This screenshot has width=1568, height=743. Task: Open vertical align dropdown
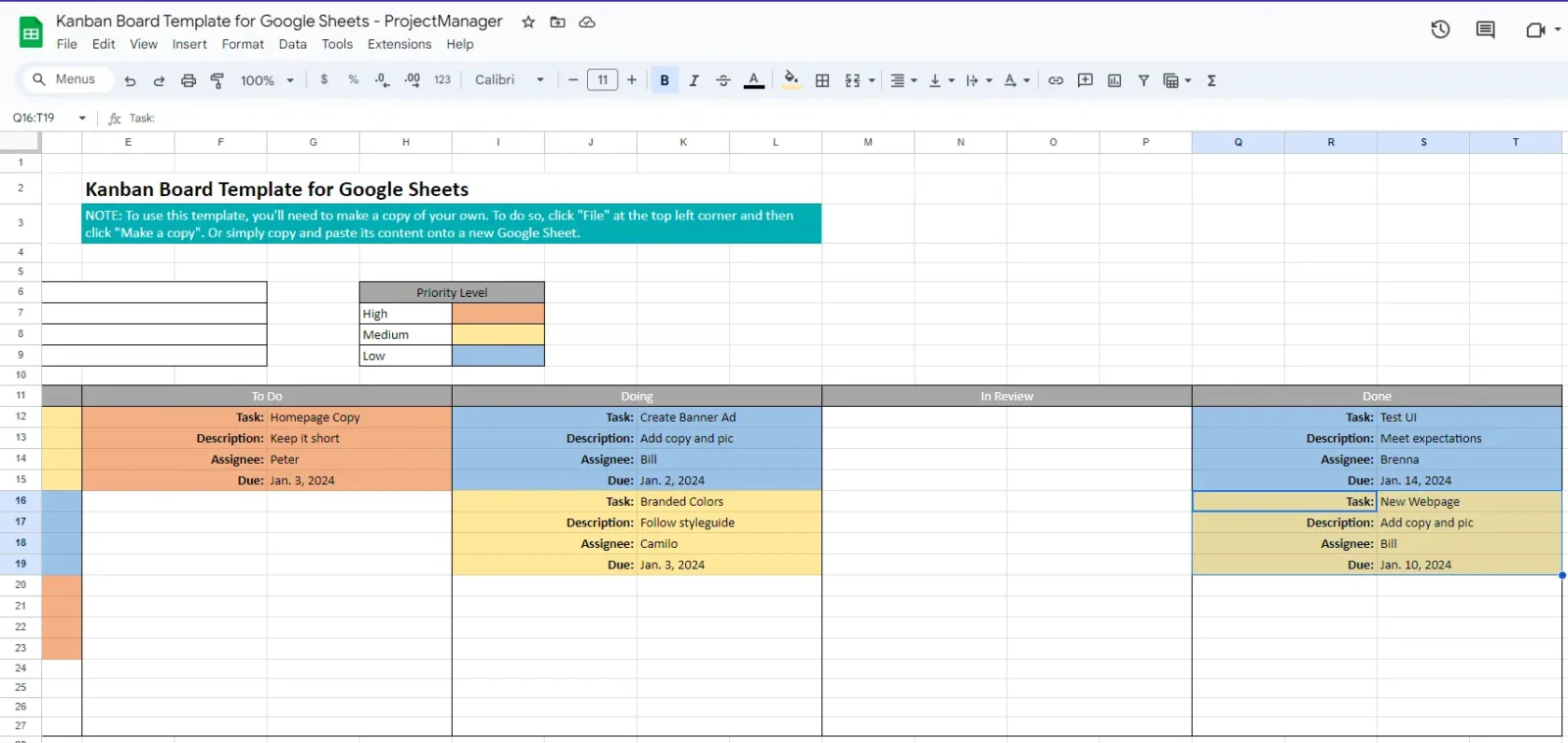(x=941, y=80)
